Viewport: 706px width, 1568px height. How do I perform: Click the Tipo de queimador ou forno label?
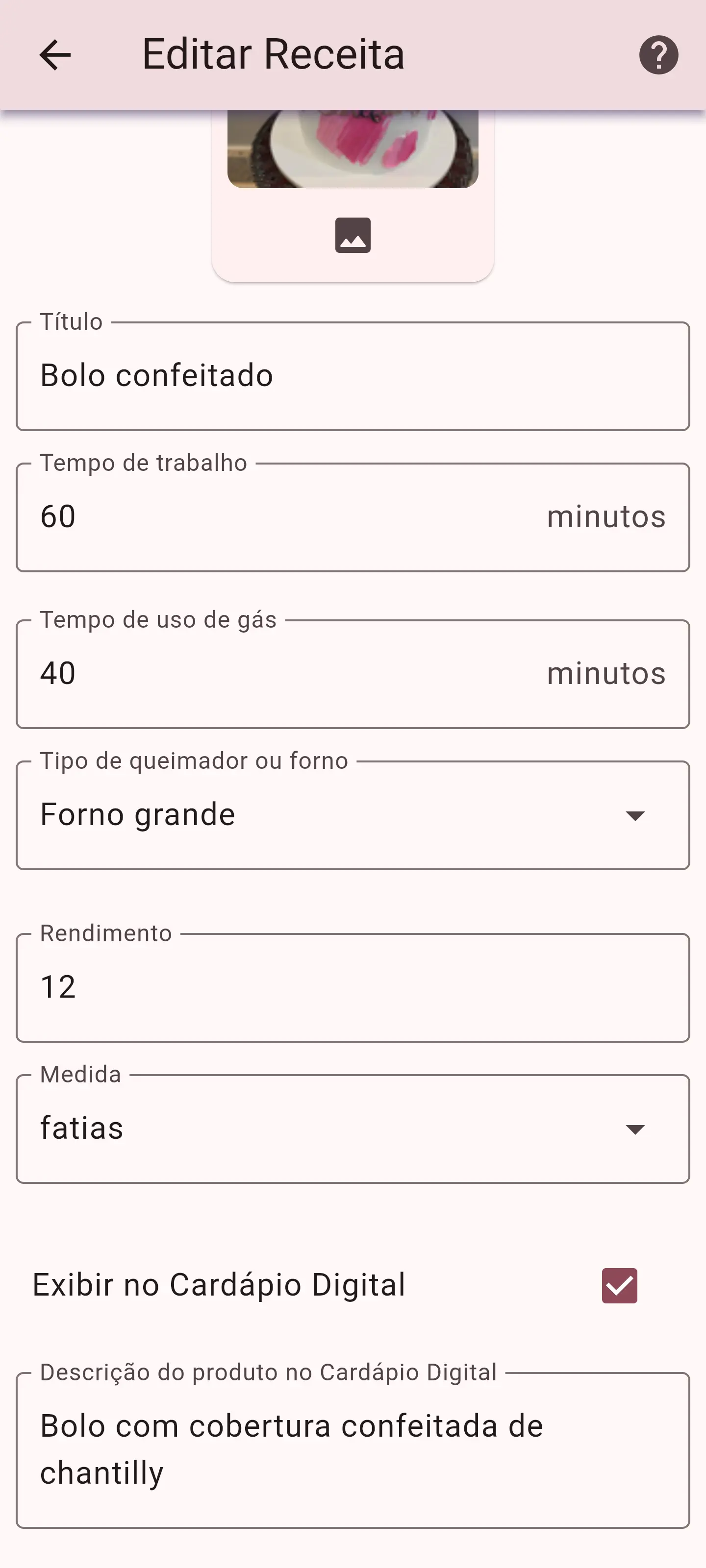pos(194,761)
